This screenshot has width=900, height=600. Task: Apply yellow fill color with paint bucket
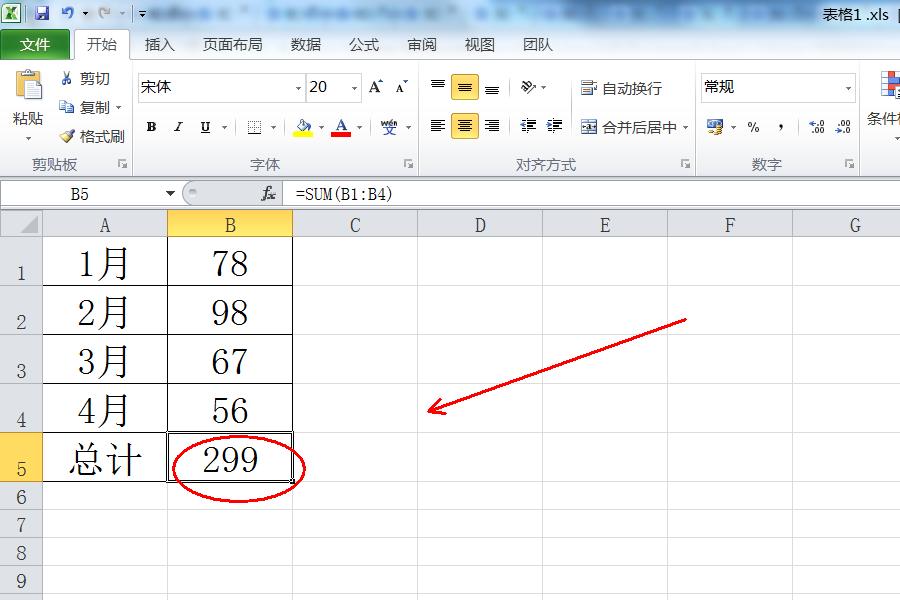[x=303, y=127]
